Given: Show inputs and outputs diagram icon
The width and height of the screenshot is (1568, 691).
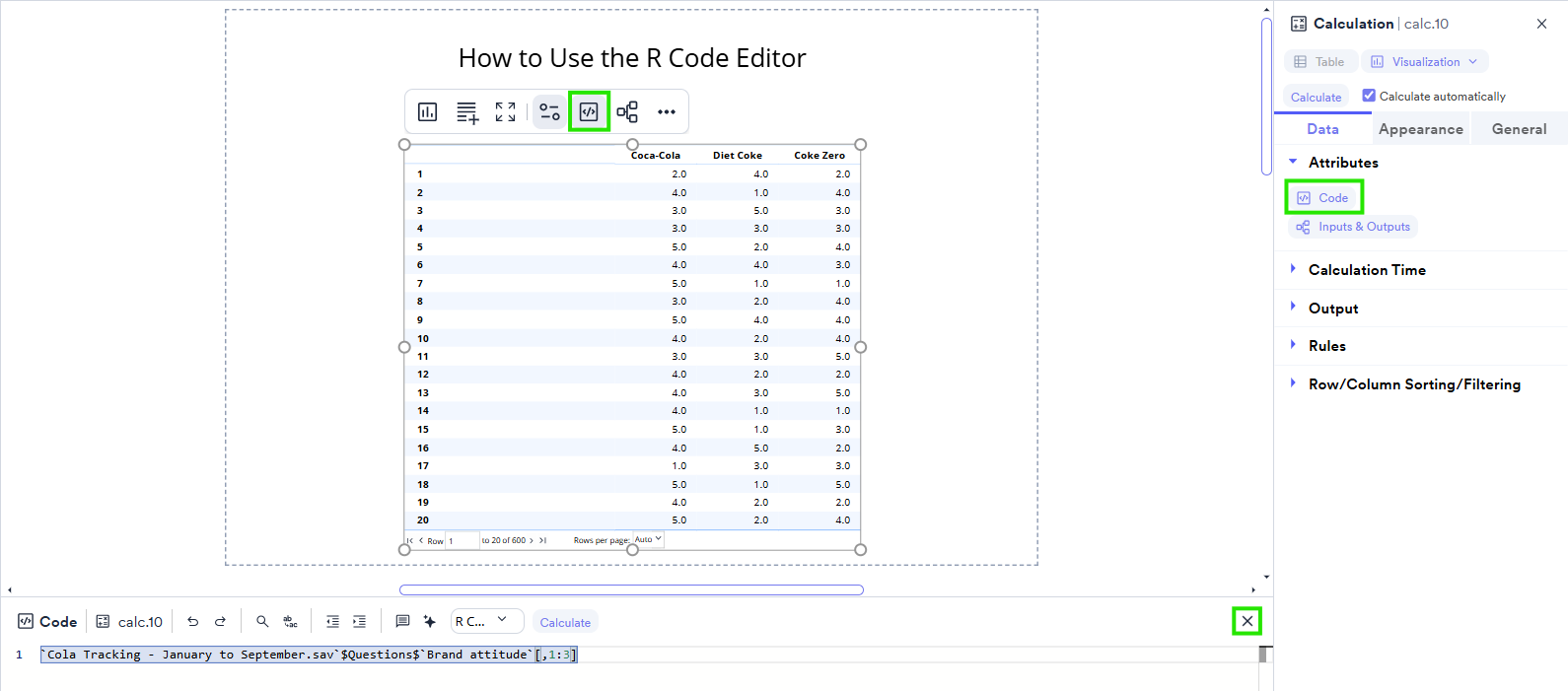Looking at the screenshot, I should [627, 111].
